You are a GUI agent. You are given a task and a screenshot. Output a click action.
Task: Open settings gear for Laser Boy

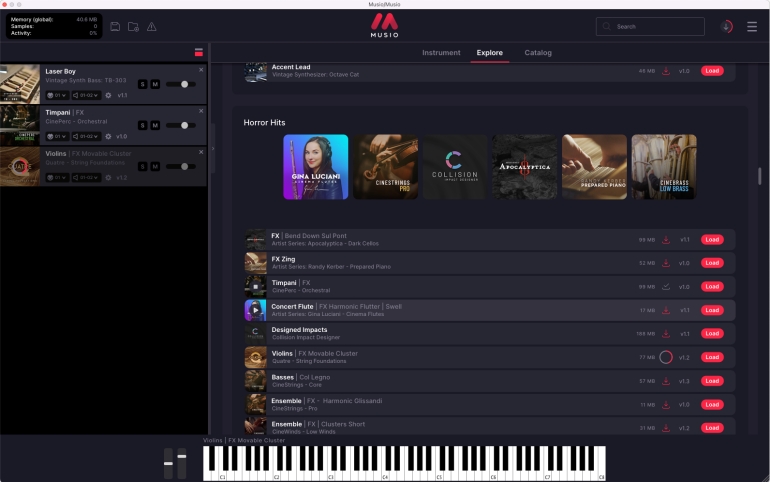click(x=109, y=95)
